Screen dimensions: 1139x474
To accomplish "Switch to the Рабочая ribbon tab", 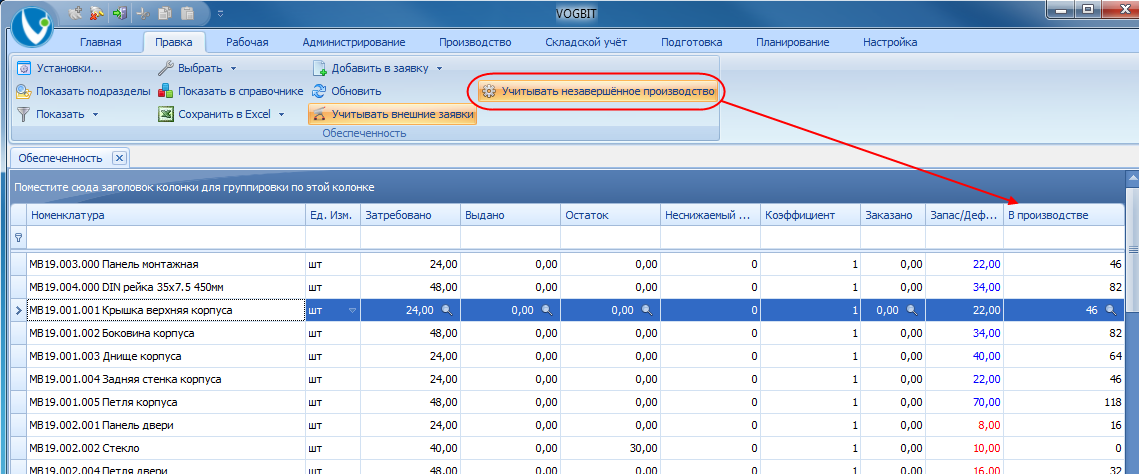I will [x=247, y=42].
